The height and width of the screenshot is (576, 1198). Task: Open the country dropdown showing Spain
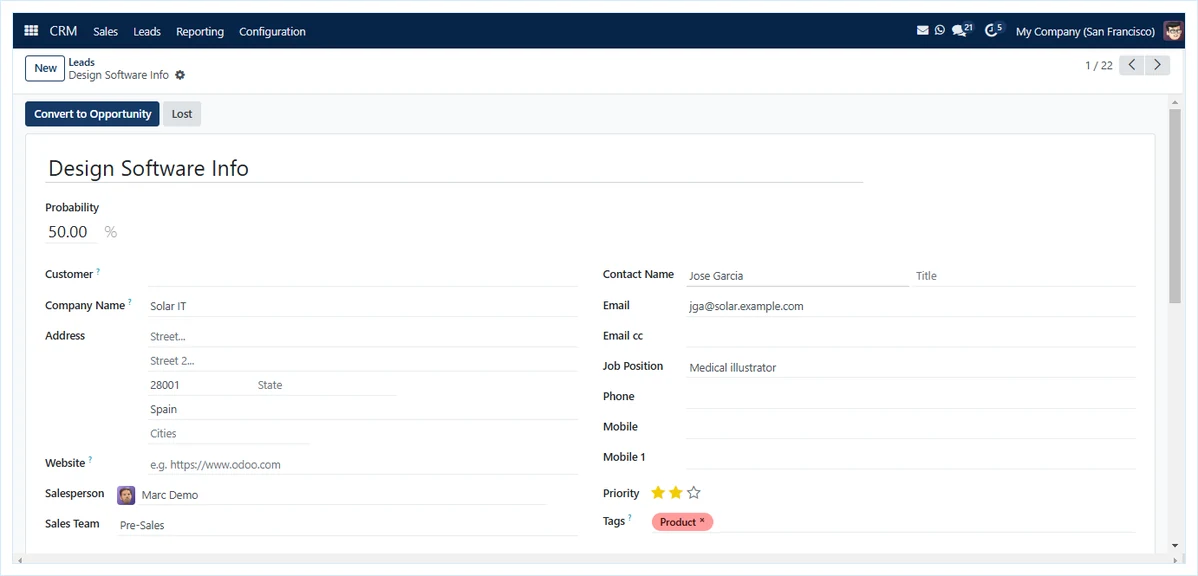pos(363,409)
